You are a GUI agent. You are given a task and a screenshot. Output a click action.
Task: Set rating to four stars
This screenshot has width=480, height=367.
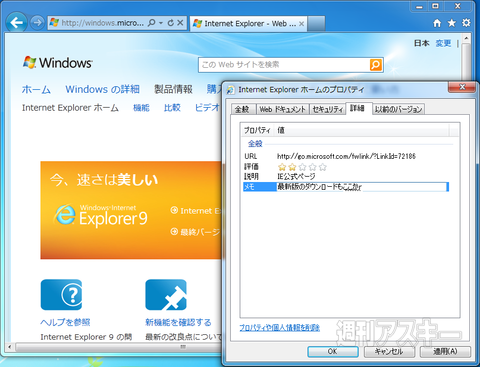(312, 167)
